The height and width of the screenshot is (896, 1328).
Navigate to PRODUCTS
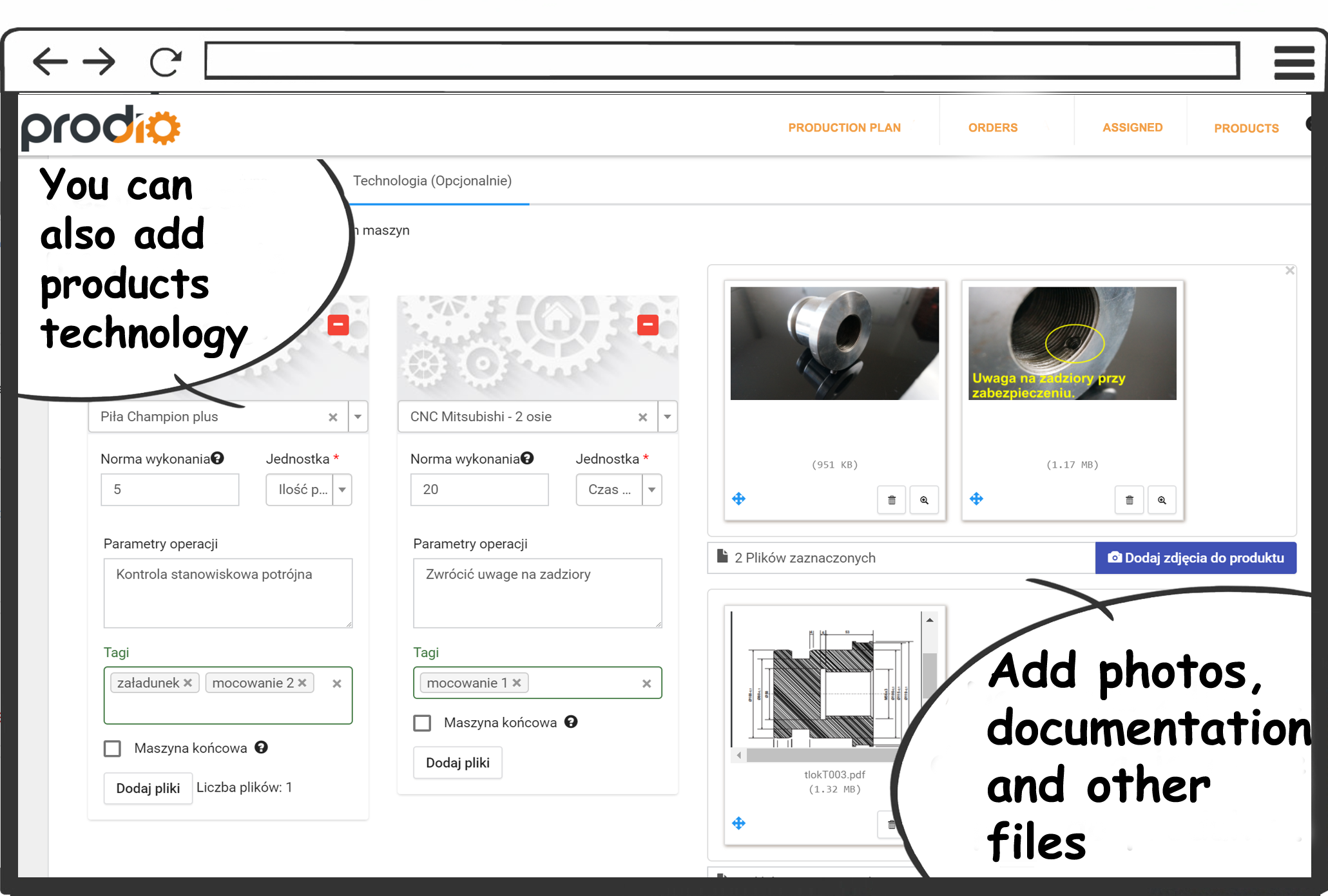pyautogui.click(x=1246, y=128)
